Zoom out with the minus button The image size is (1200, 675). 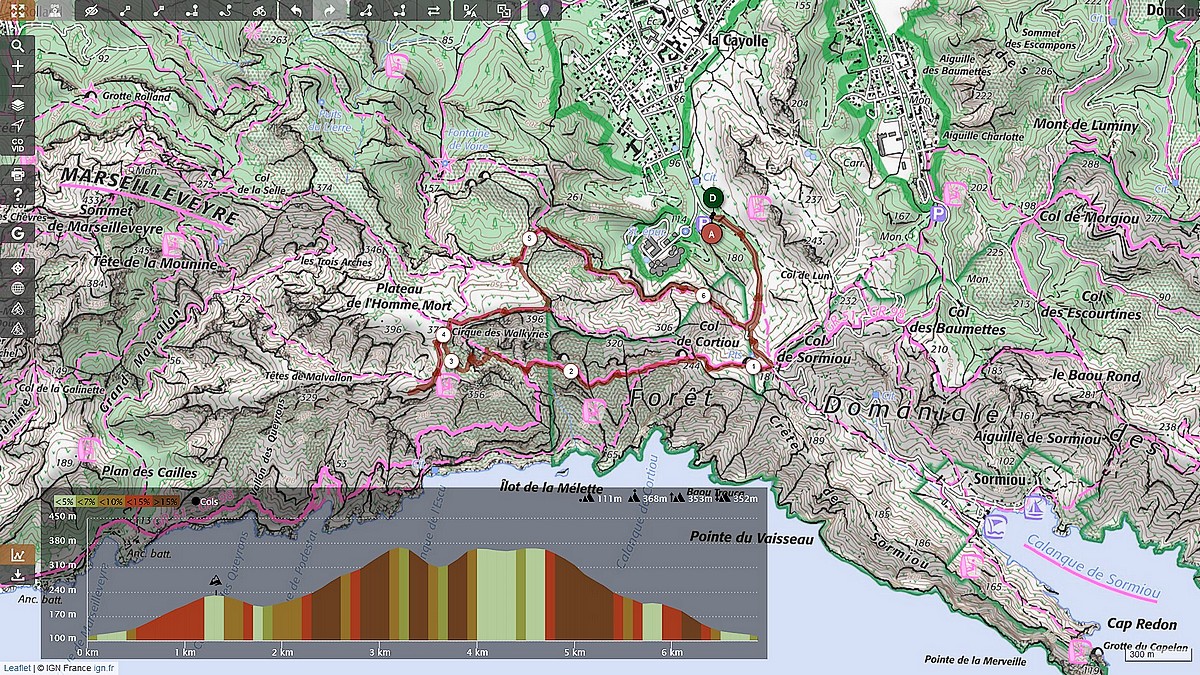[18, 84]
